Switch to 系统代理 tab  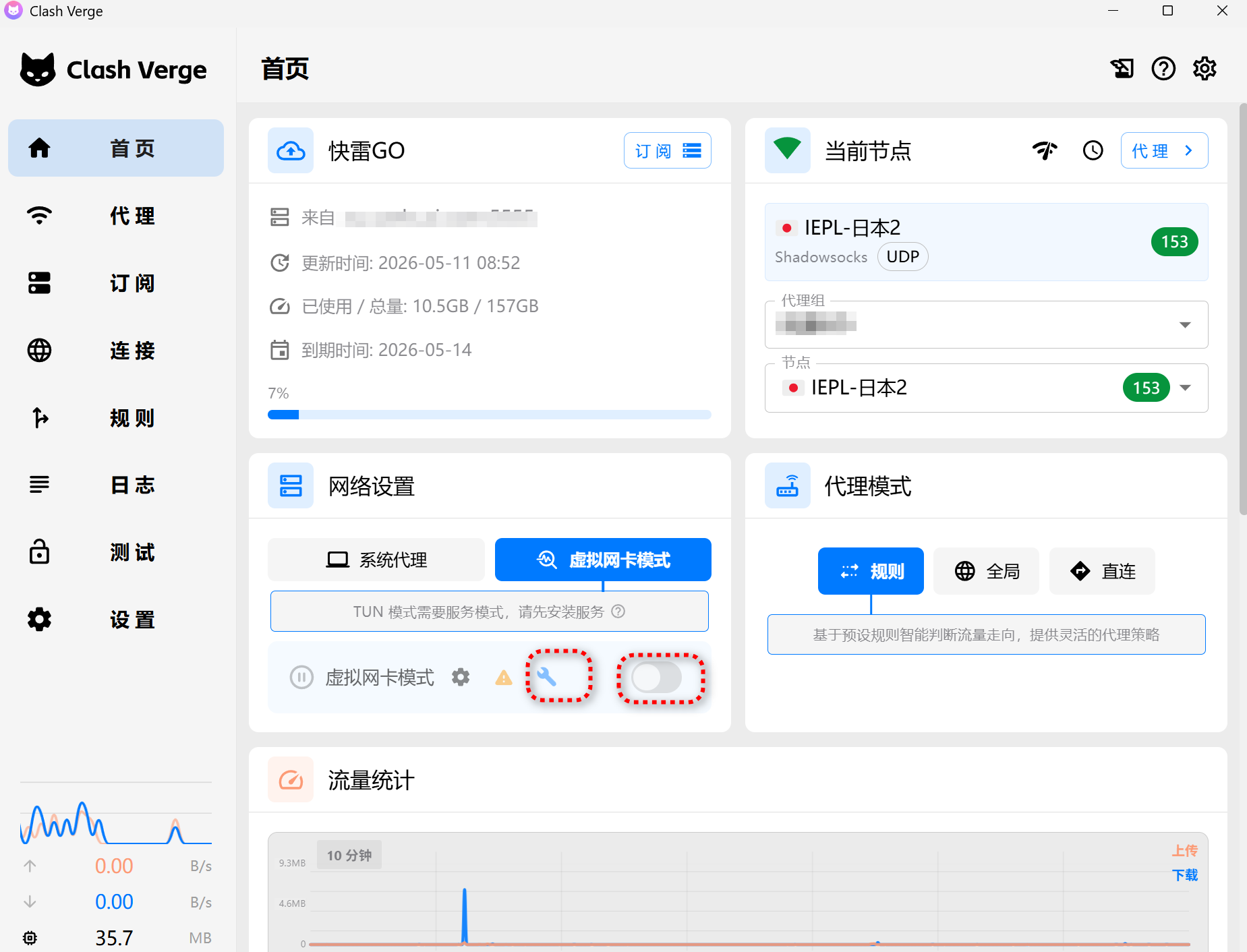coord(376,560)
